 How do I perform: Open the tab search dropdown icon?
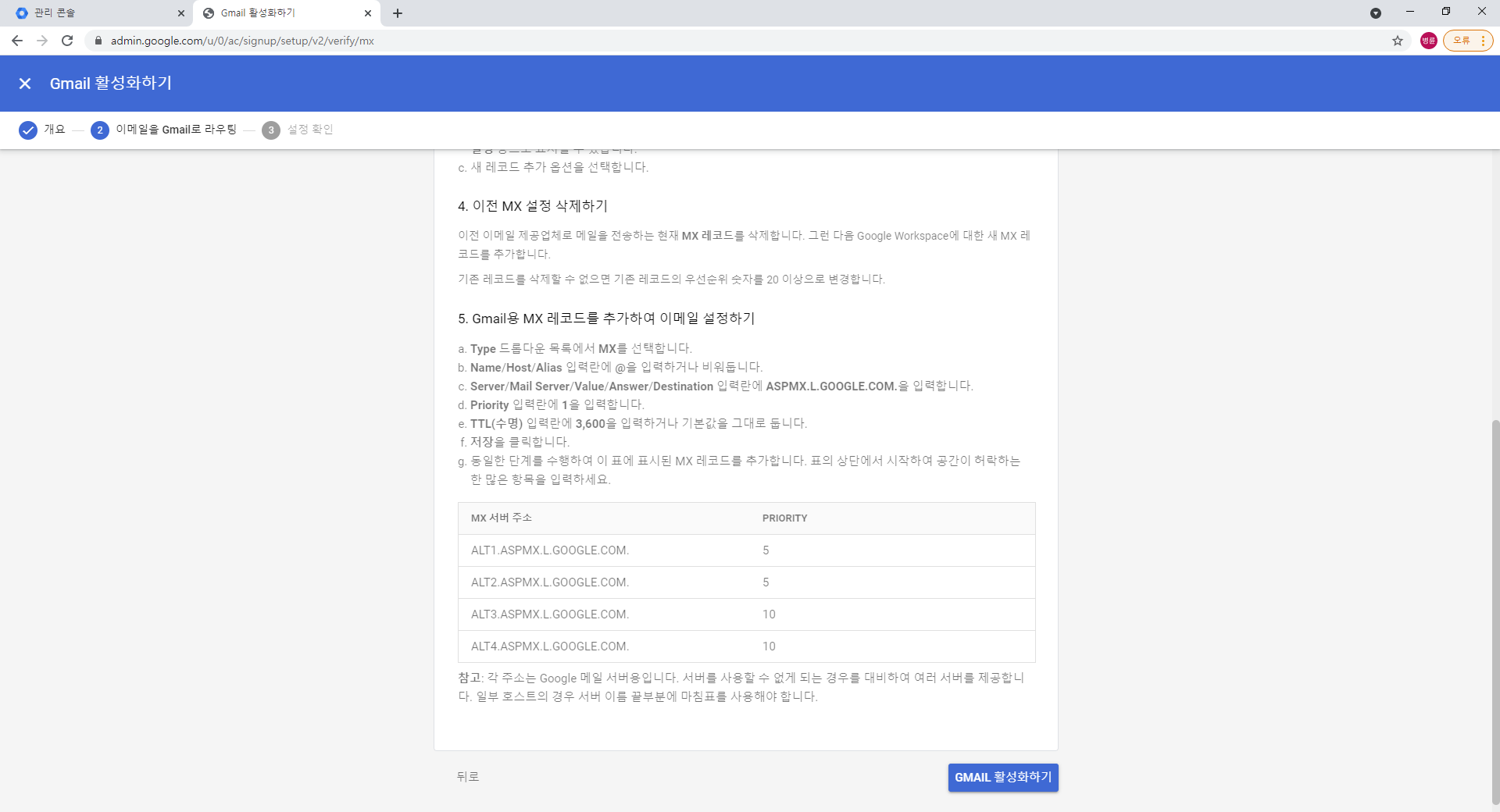1376,13
